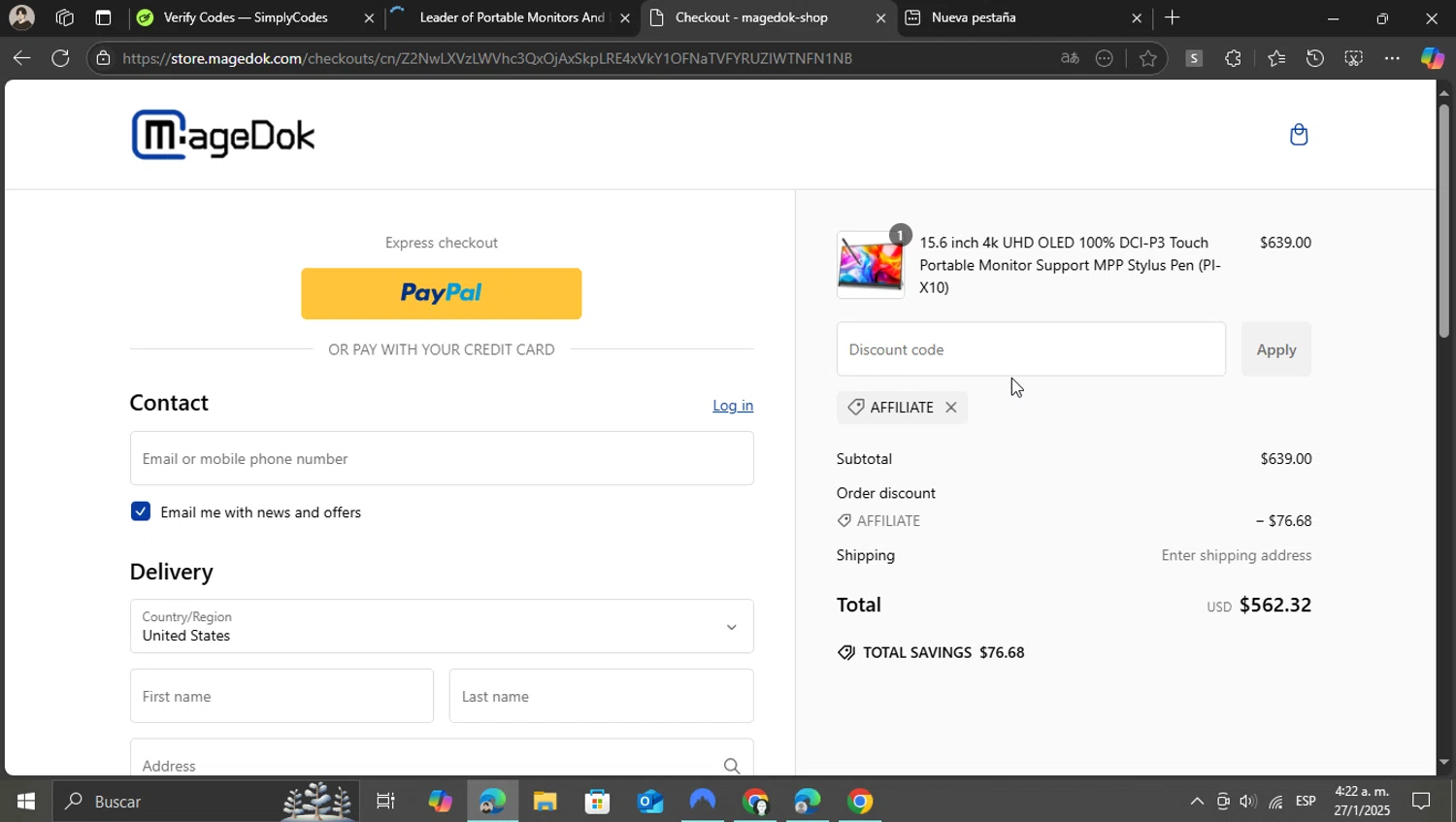Open workspaces icon in tab bar
Image resolution: width=1456 pixels, height=822 pixels.
(65, 17)
